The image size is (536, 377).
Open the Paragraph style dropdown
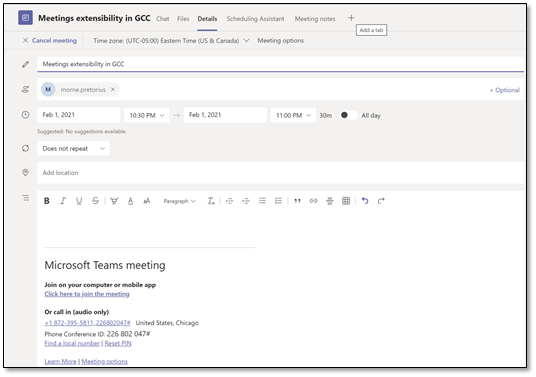point(179,201)
